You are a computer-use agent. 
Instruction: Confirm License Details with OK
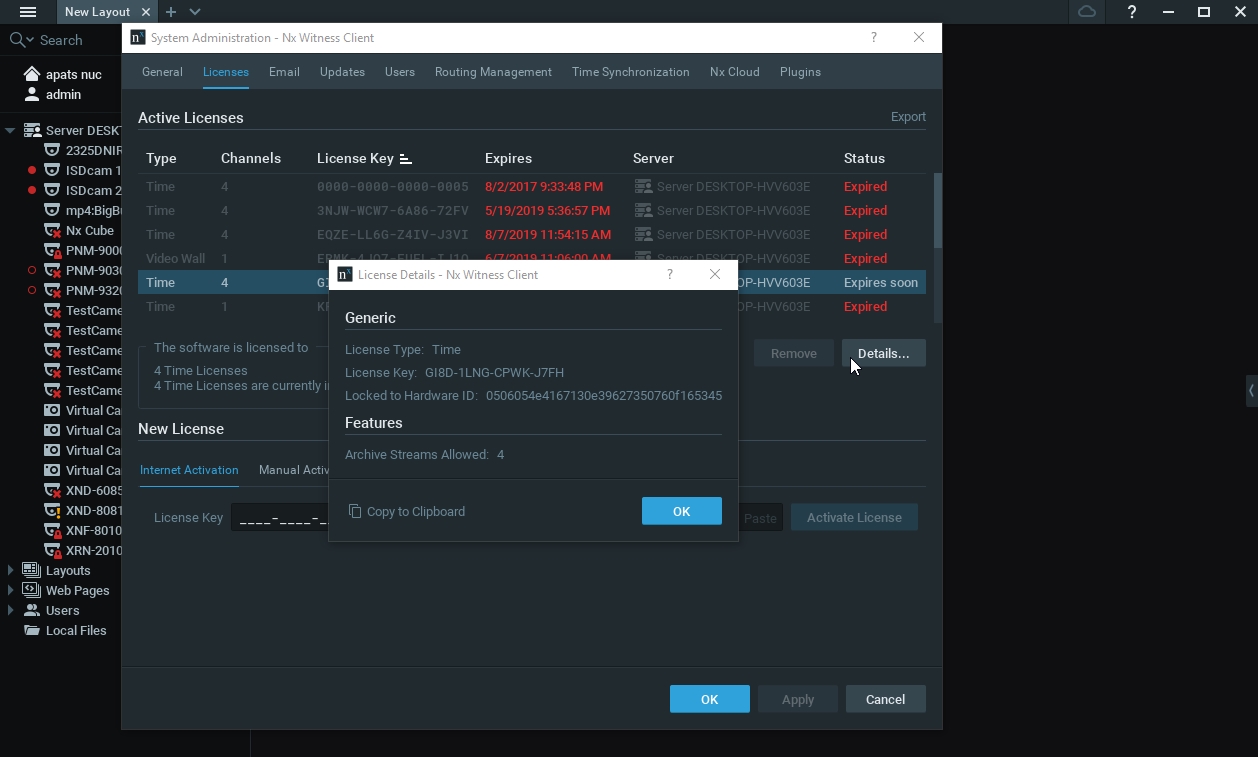[x=681, y=511]
